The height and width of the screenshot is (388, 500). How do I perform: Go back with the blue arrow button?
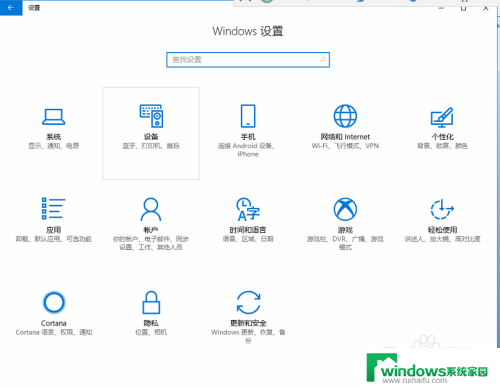[11, 8]
